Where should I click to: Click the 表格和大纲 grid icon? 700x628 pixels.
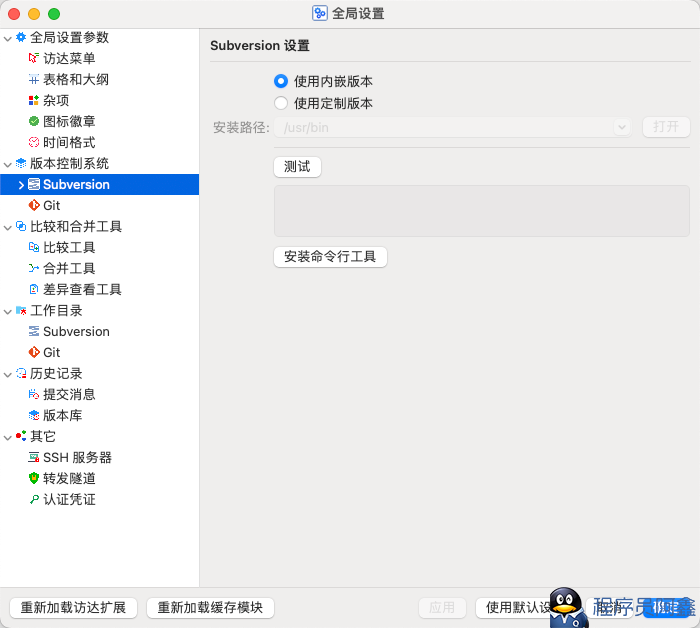pyautogui.click(x=34, y=79)
